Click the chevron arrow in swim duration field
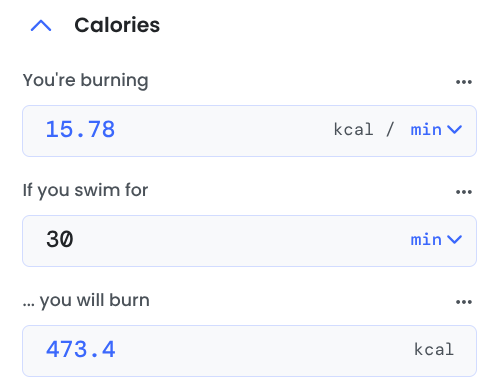 click(x=454, y=239)
